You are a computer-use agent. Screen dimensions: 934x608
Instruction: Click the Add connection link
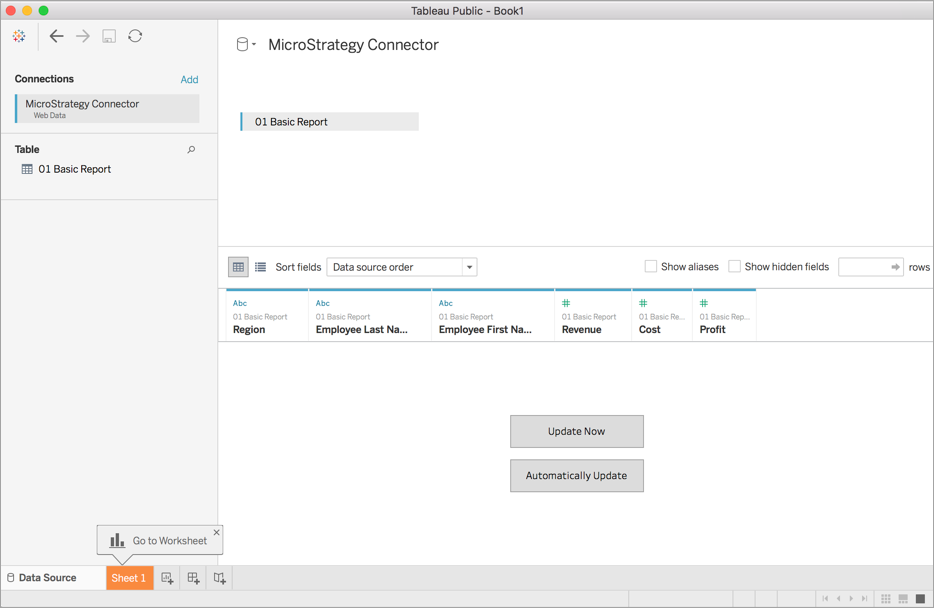point(189,80)
